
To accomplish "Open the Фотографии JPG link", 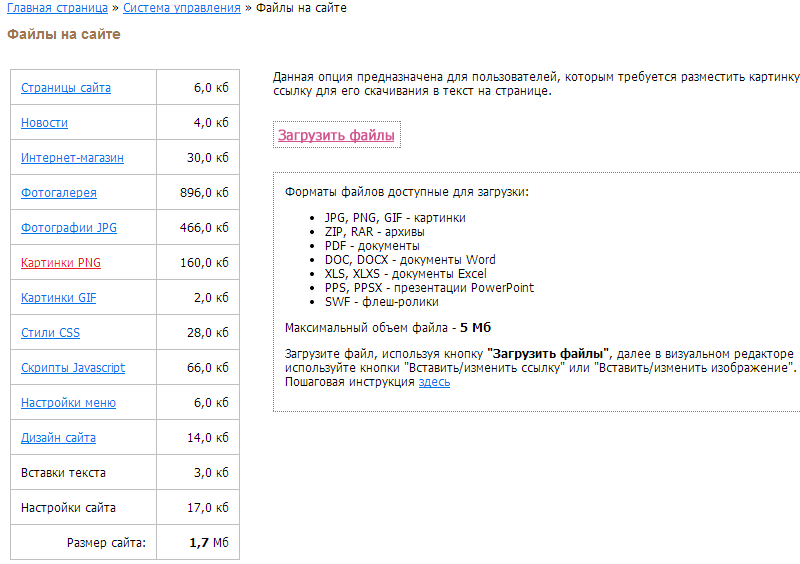I will pyautogui.click(x=69, y=228).
